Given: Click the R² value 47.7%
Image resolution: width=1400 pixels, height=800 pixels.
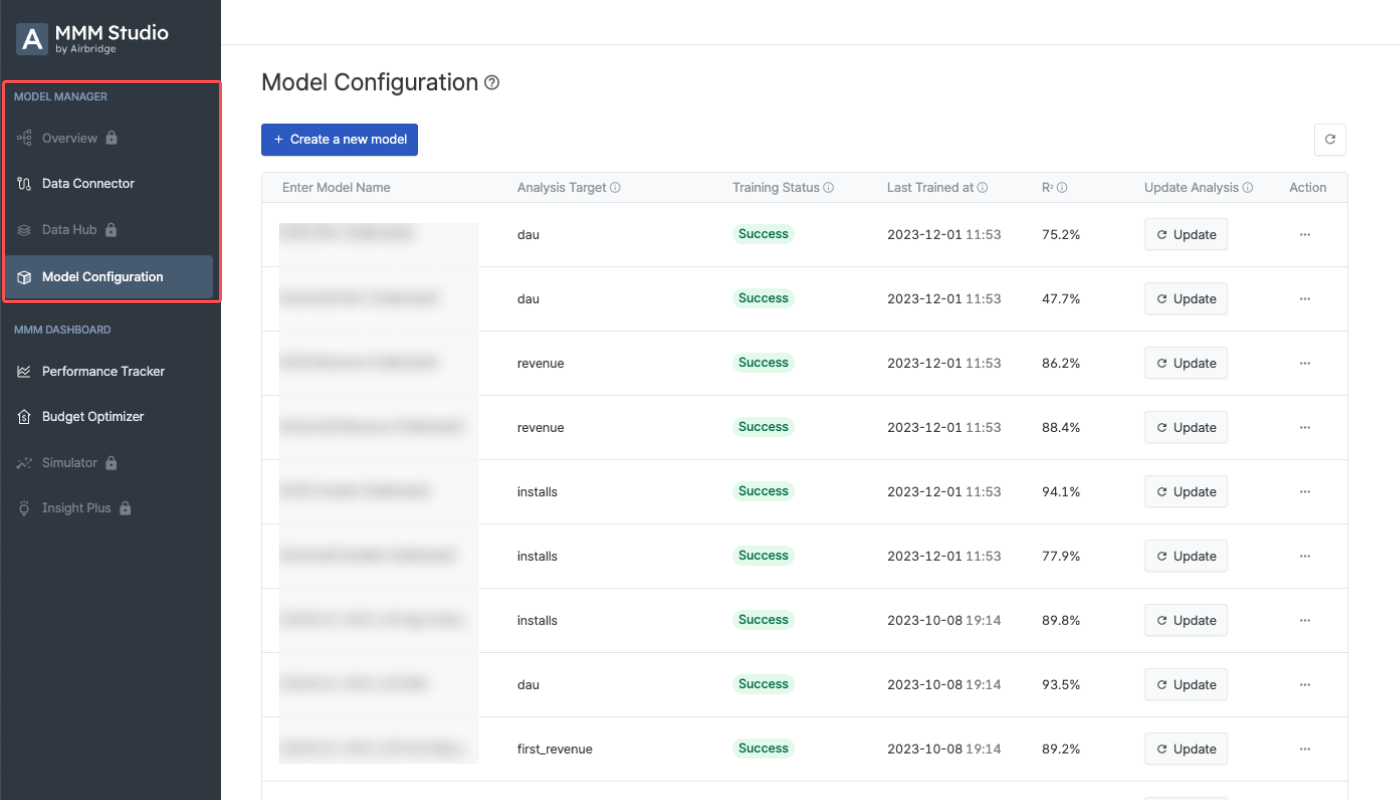Looking at the screenshot, I should (1061, 299).
